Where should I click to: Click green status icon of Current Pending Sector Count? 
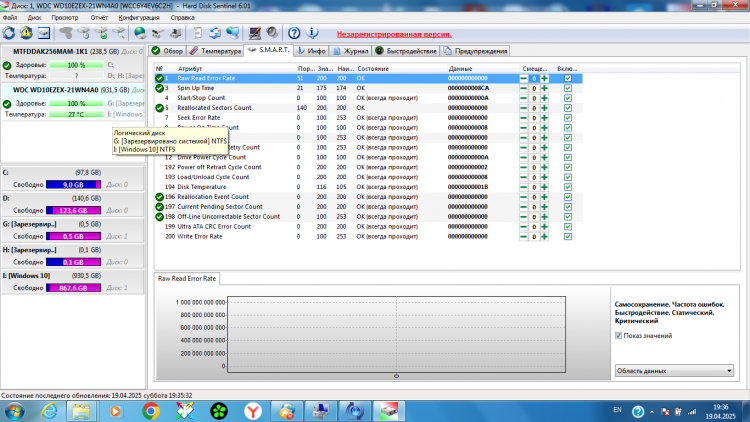159,207
